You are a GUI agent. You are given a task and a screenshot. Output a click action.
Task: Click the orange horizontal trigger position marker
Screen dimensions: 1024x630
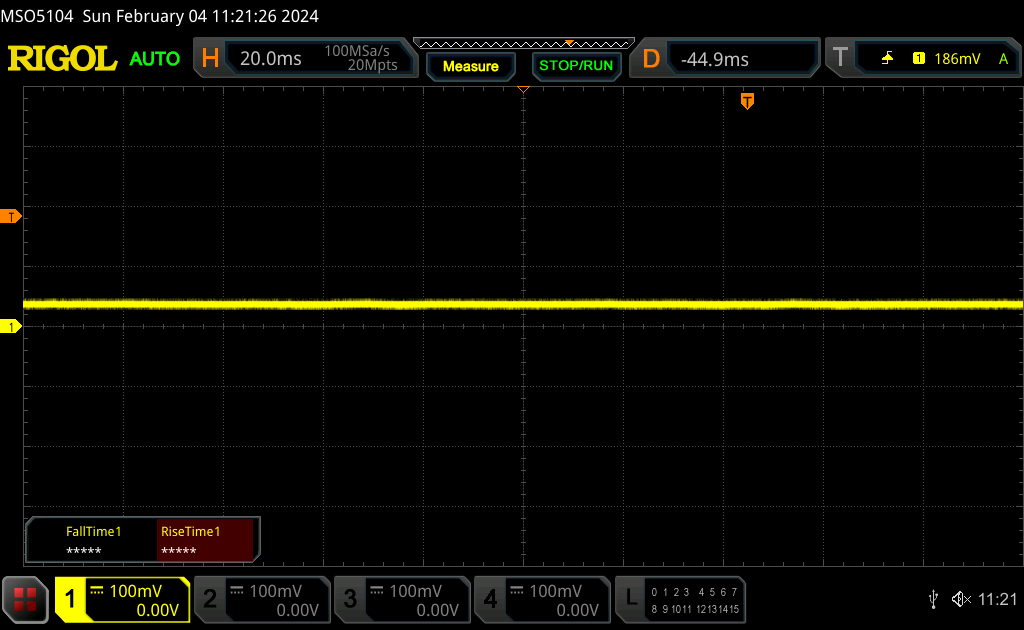coord(747,101)
